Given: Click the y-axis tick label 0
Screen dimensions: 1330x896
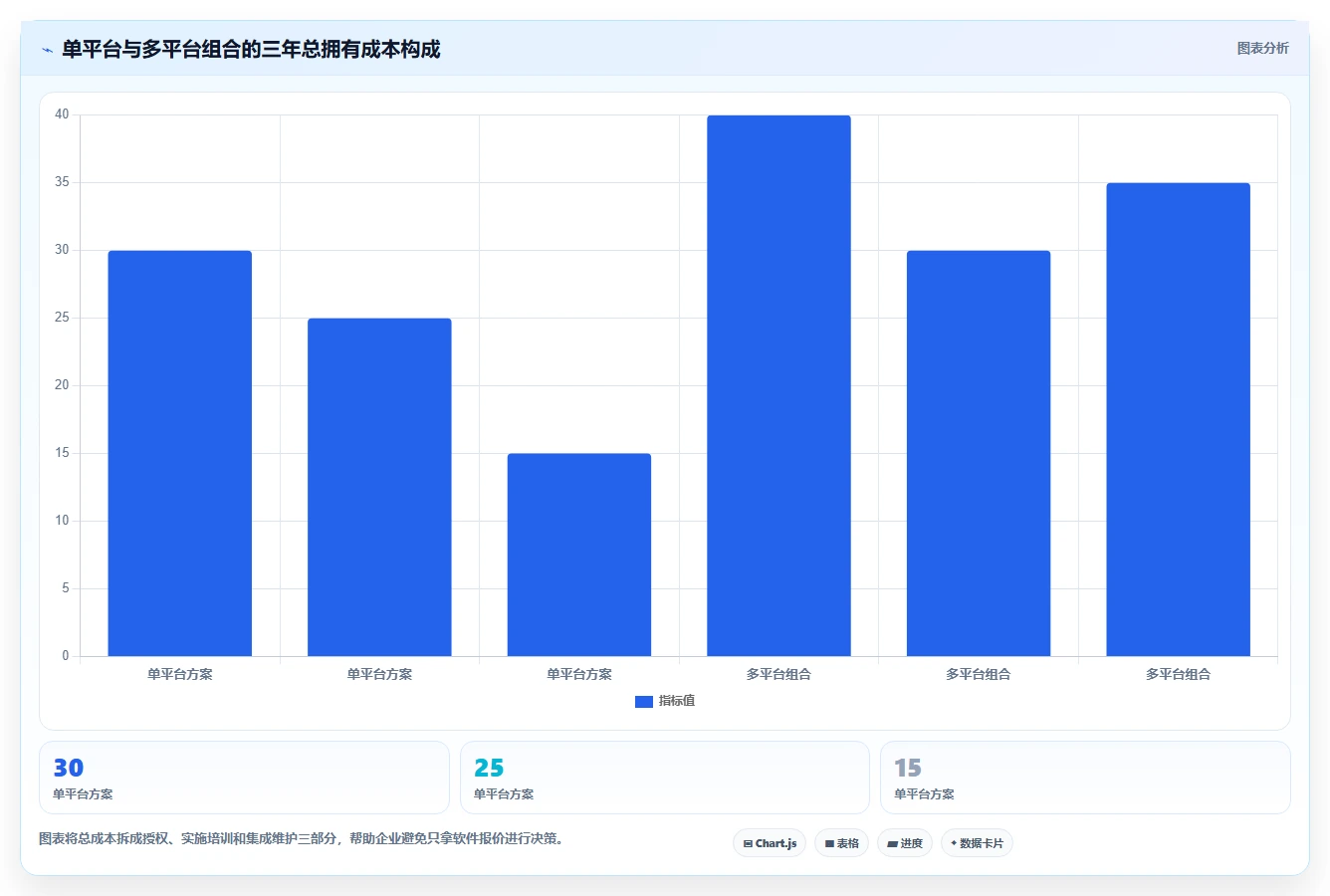Looking at the screenshot, I should click(66, 656).
